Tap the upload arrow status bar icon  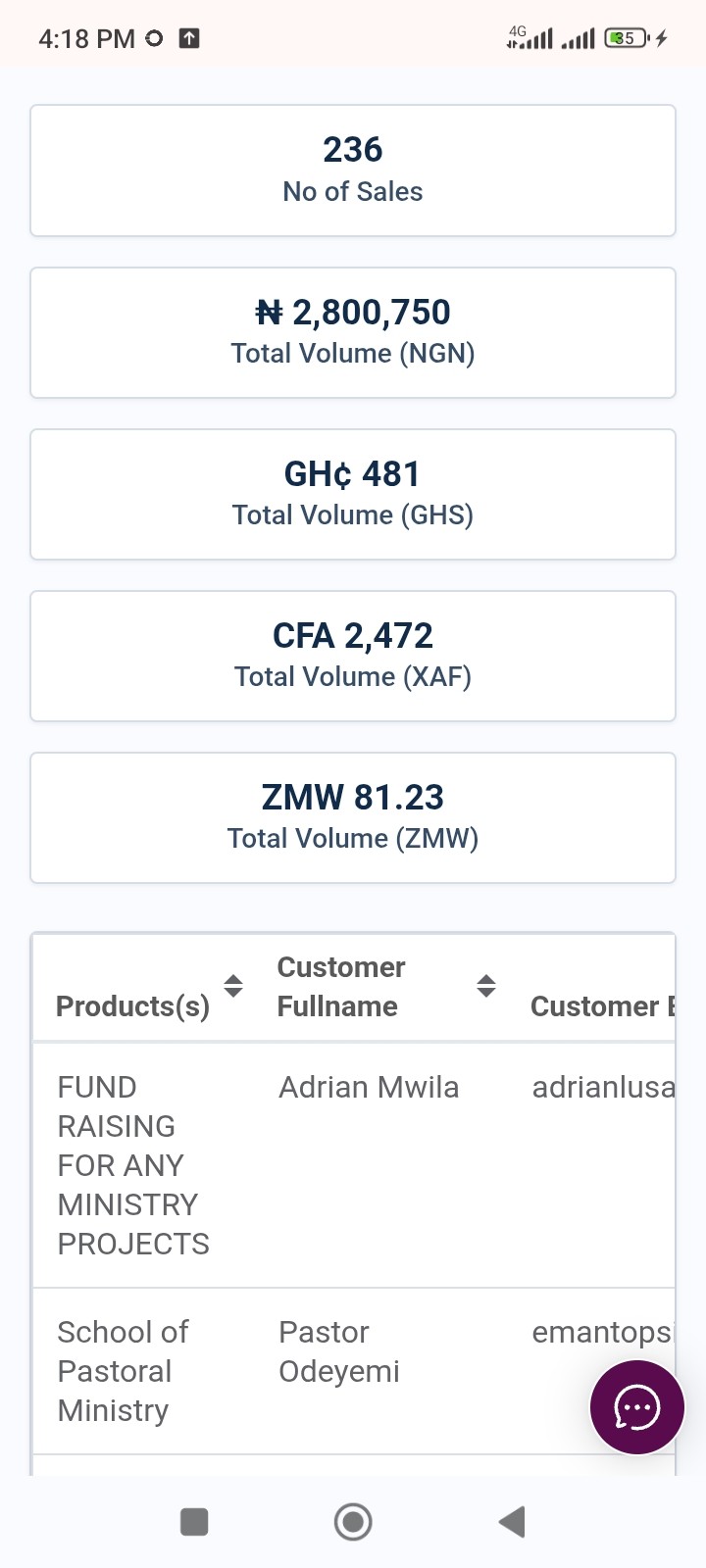point(189,38)
